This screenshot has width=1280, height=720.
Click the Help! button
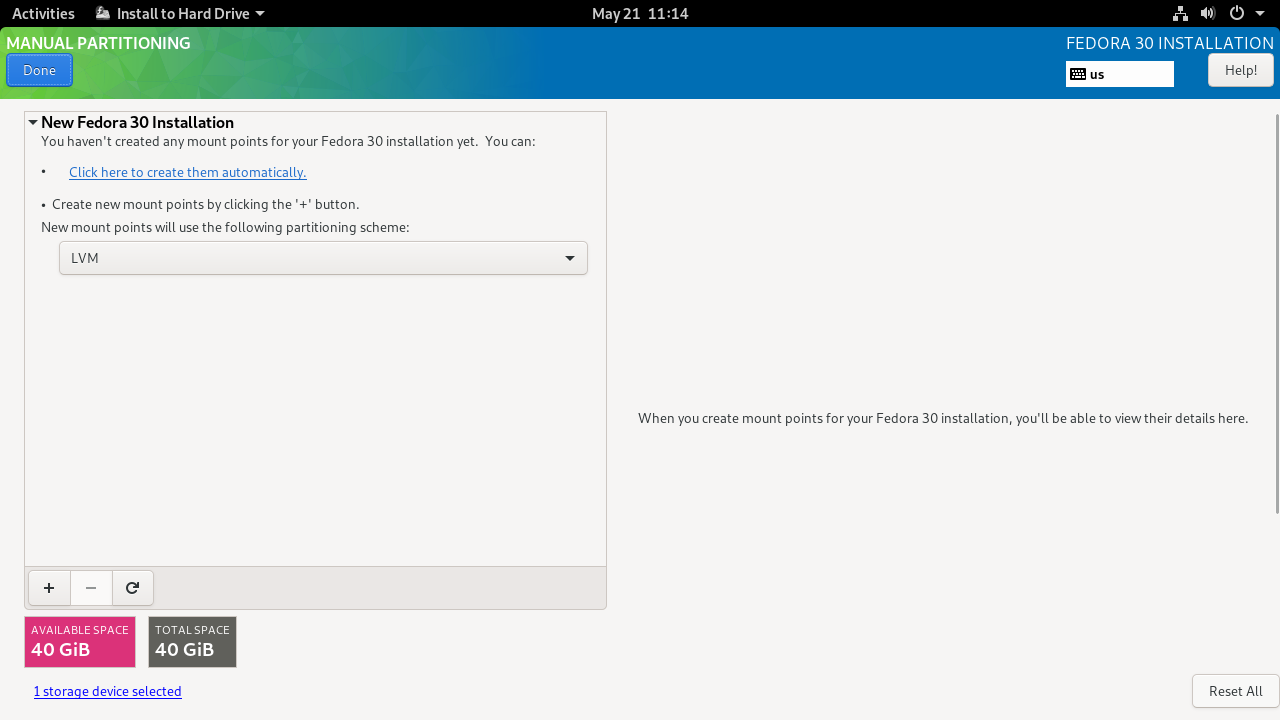(1241, 70)
